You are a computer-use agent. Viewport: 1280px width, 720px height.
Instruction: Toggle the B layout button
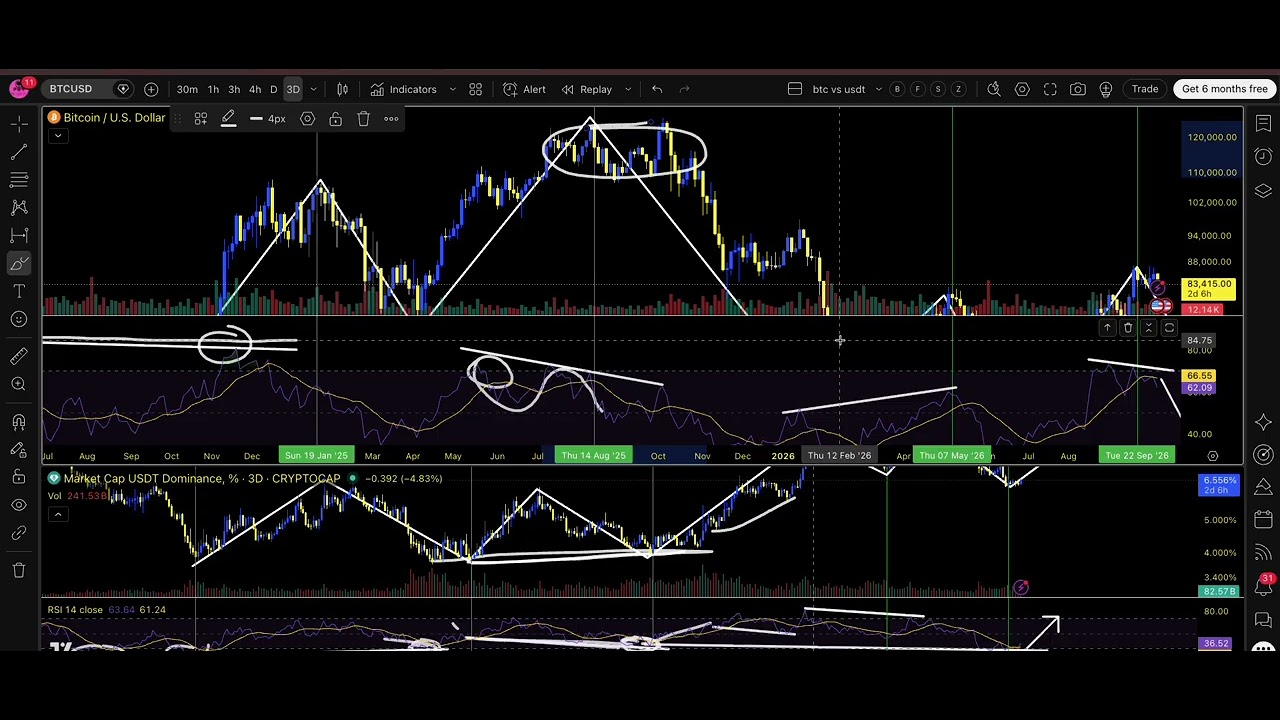pyautogui.click(x=897, y=89)
